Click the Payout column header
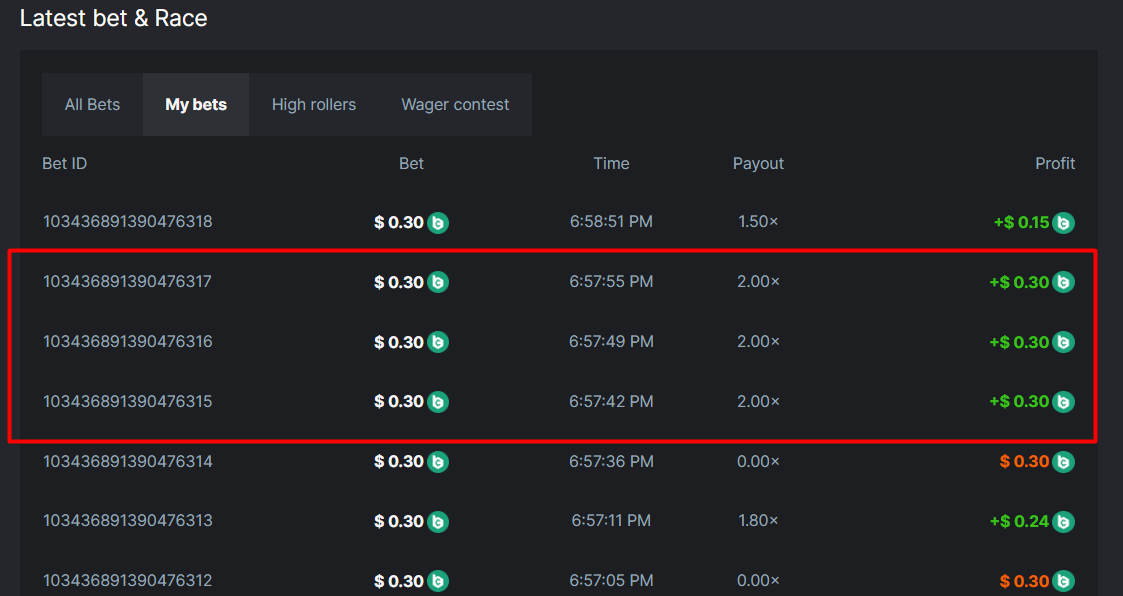1123x596 pixels. (x=758, y=163)
